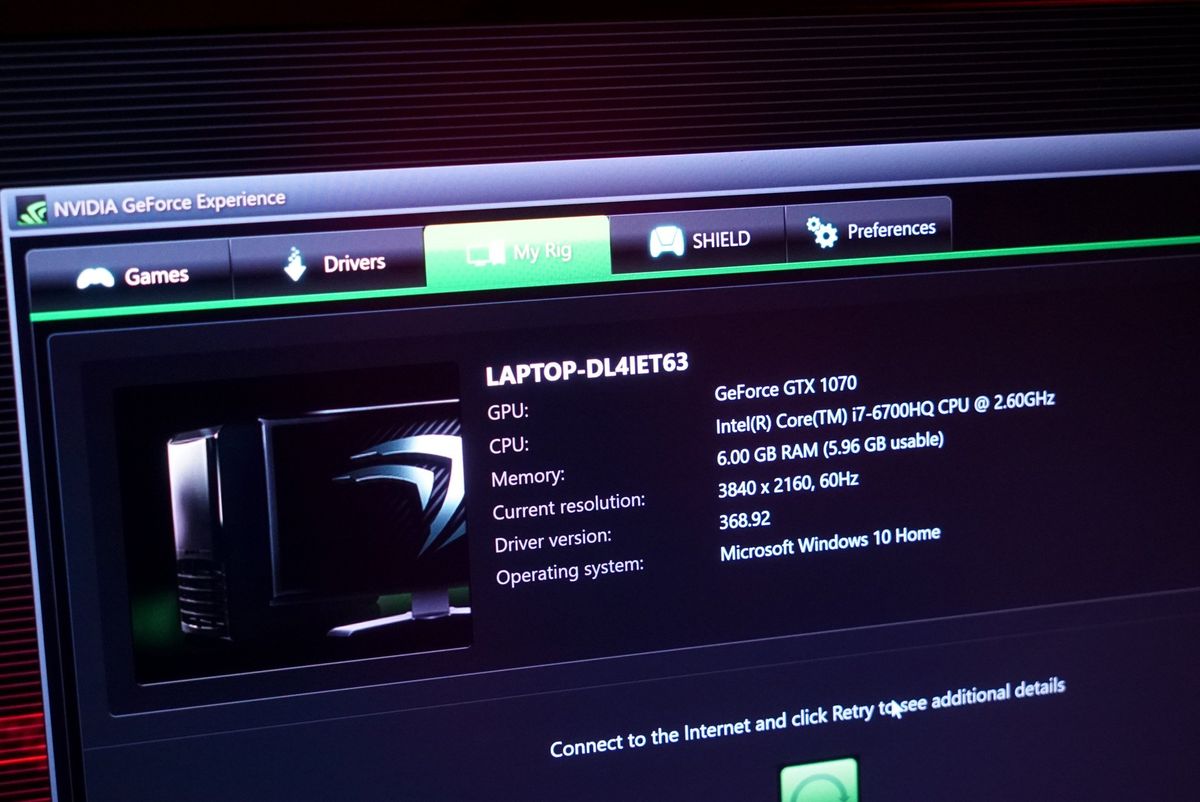Click the NVIDIA logo in title bar
This screenshot has width=1200, height=802.
[x=33, y=211]
